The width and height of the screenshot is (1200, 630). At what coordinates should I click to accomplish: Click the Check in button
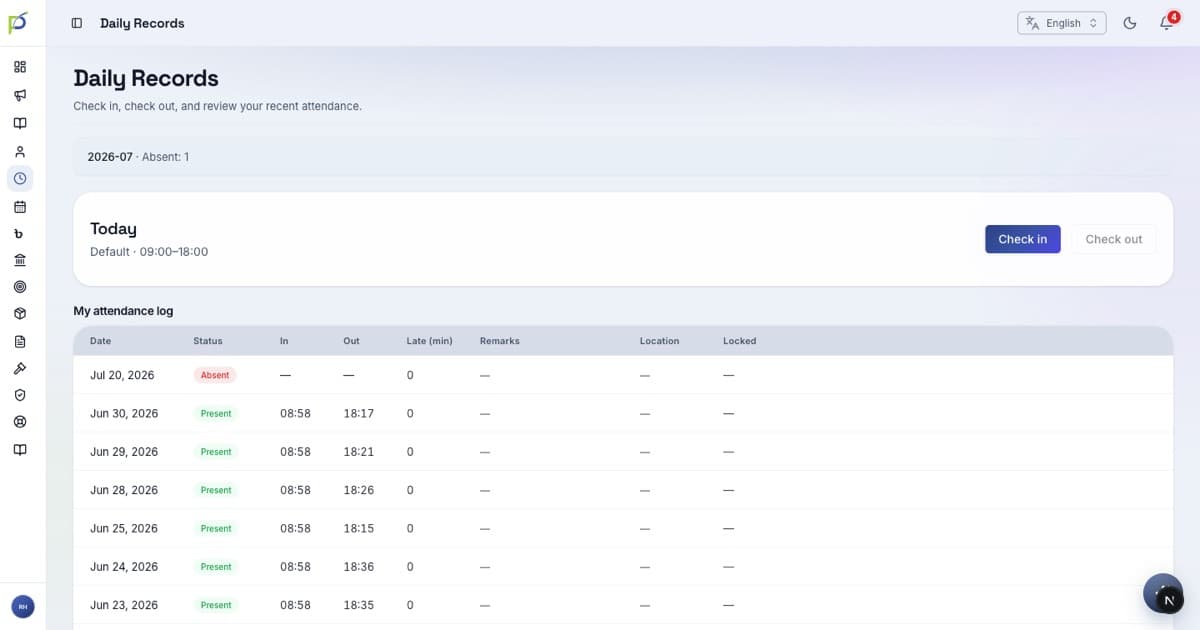[1022, 239]
